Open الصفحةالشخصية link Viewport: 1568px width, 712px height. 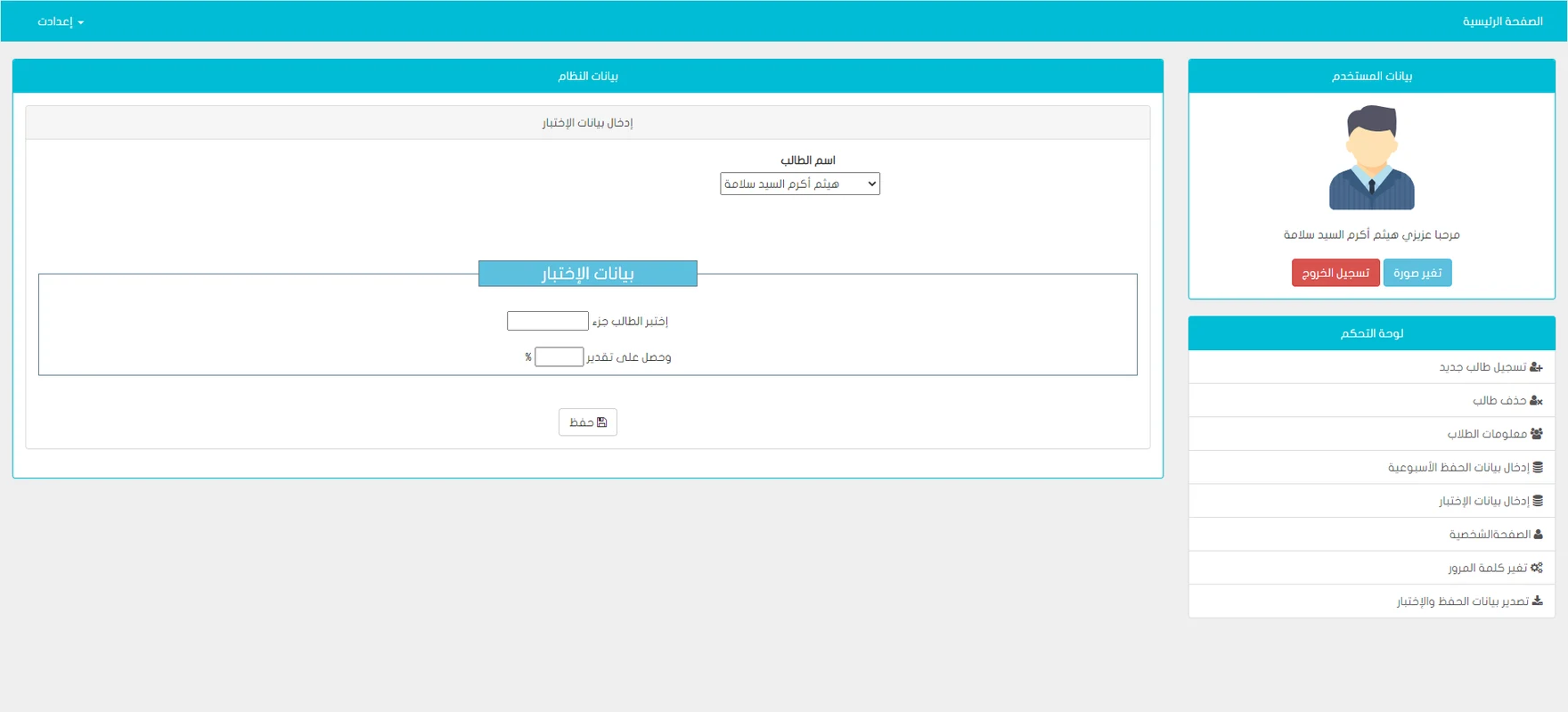pos(1372,535)
